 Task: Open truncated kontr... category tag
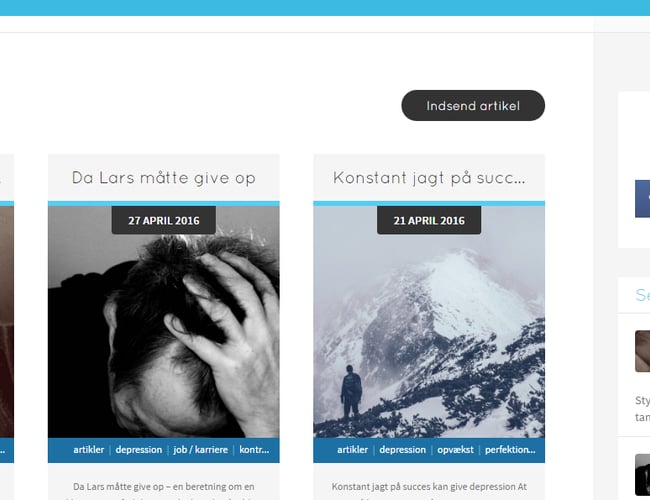(x=254, y=450)
